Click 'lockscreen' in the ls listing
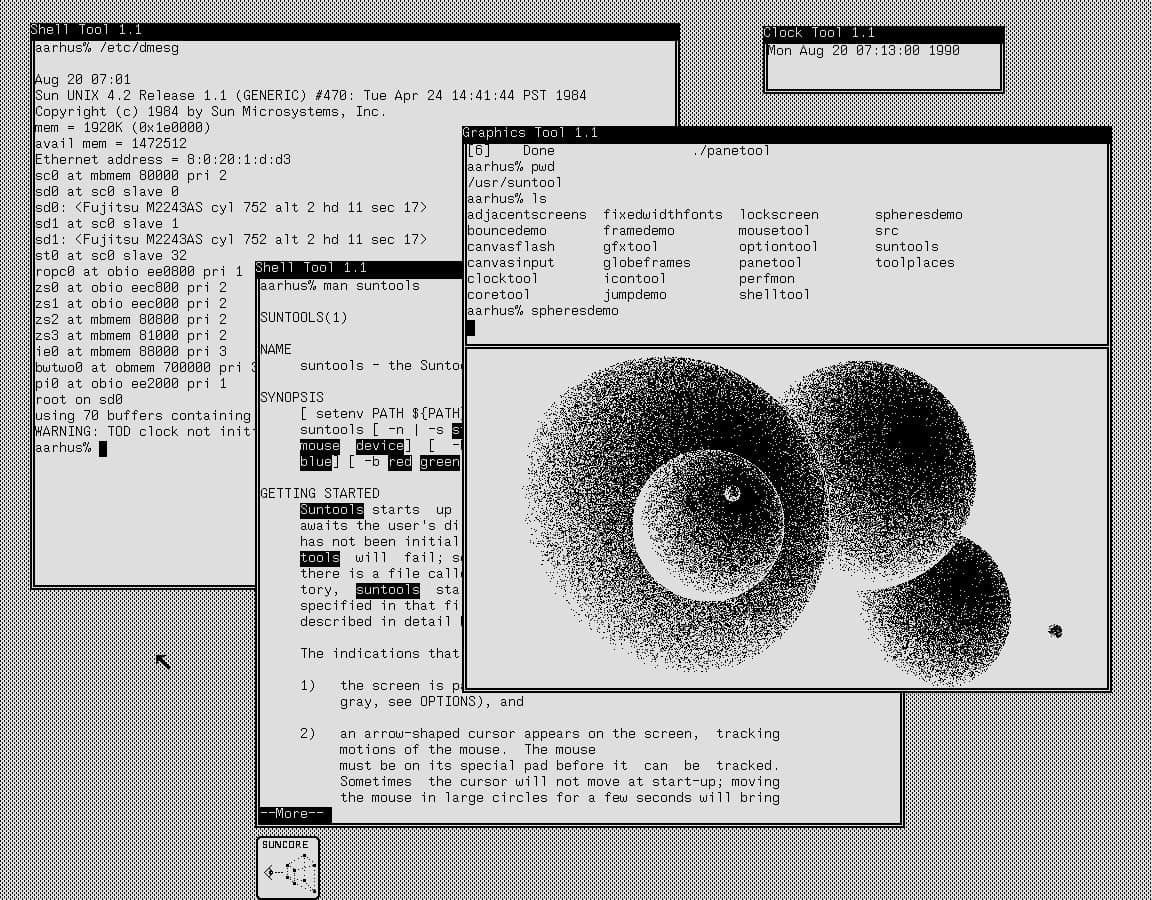Image resolution: width=1152 pixels, height=900 pixels. (779, 215)
